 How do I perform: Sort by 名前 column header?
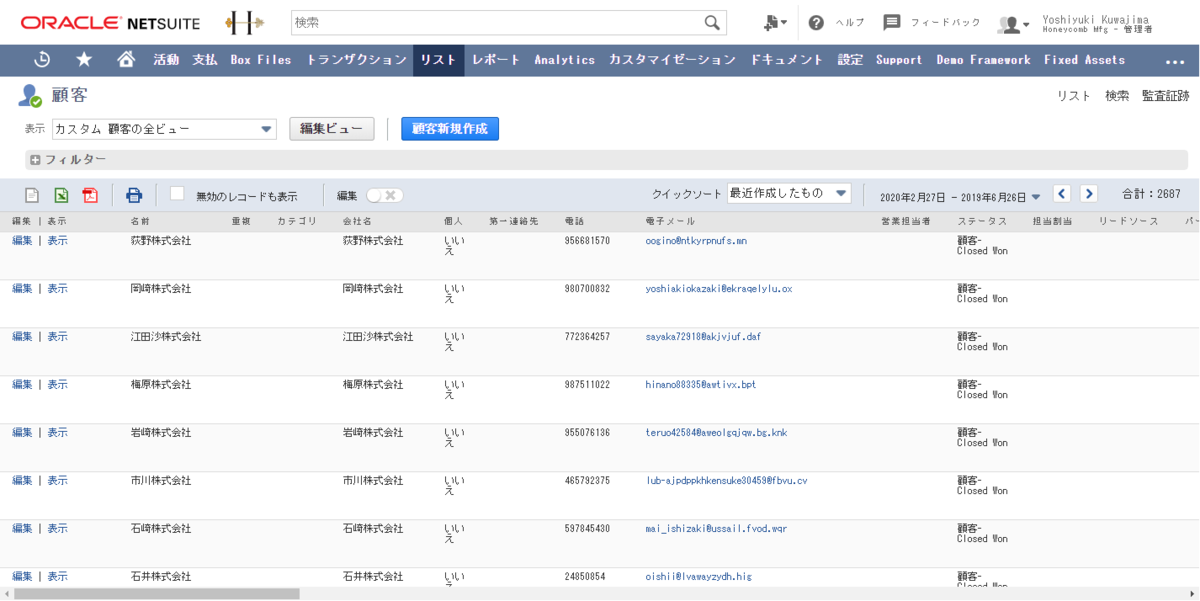pyautogui.click(x=140, y=221)
